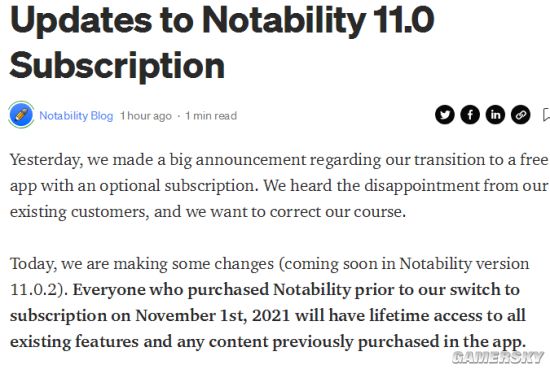
Task: Open the Notability pencil avatar profile
Action: coord(21,115)
